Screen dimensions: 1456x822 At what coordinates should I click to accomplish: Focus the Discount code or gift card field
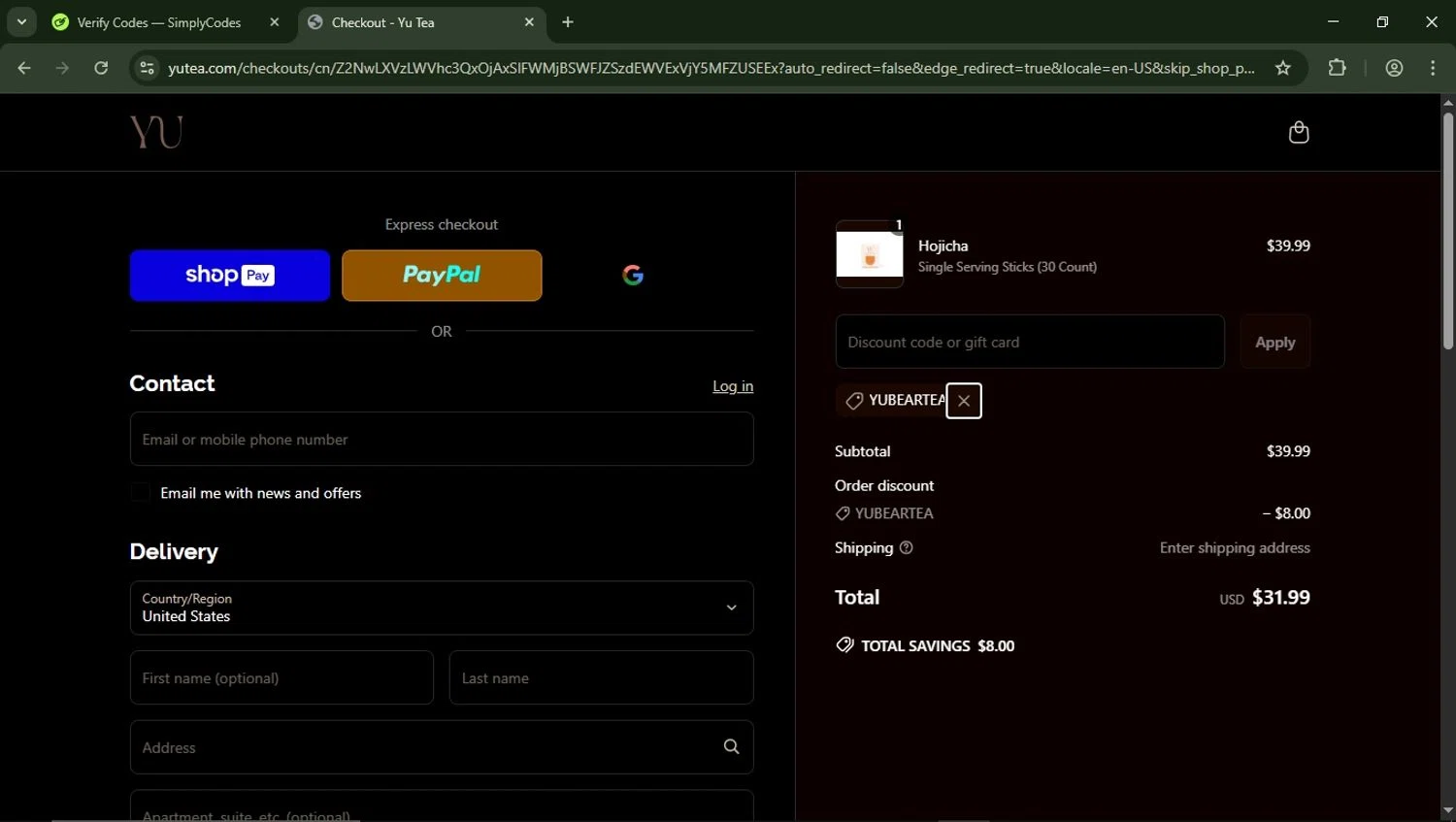pos(1030,342)
